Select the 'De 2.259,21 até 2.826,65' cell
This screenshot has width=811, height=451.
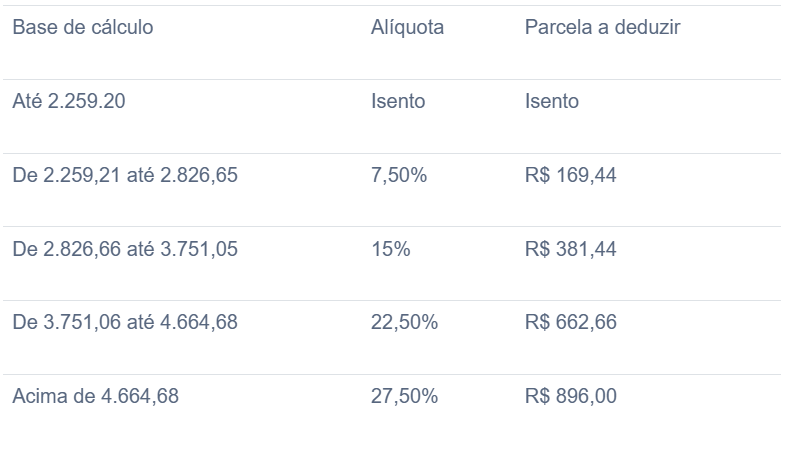[x=125, y=175]
